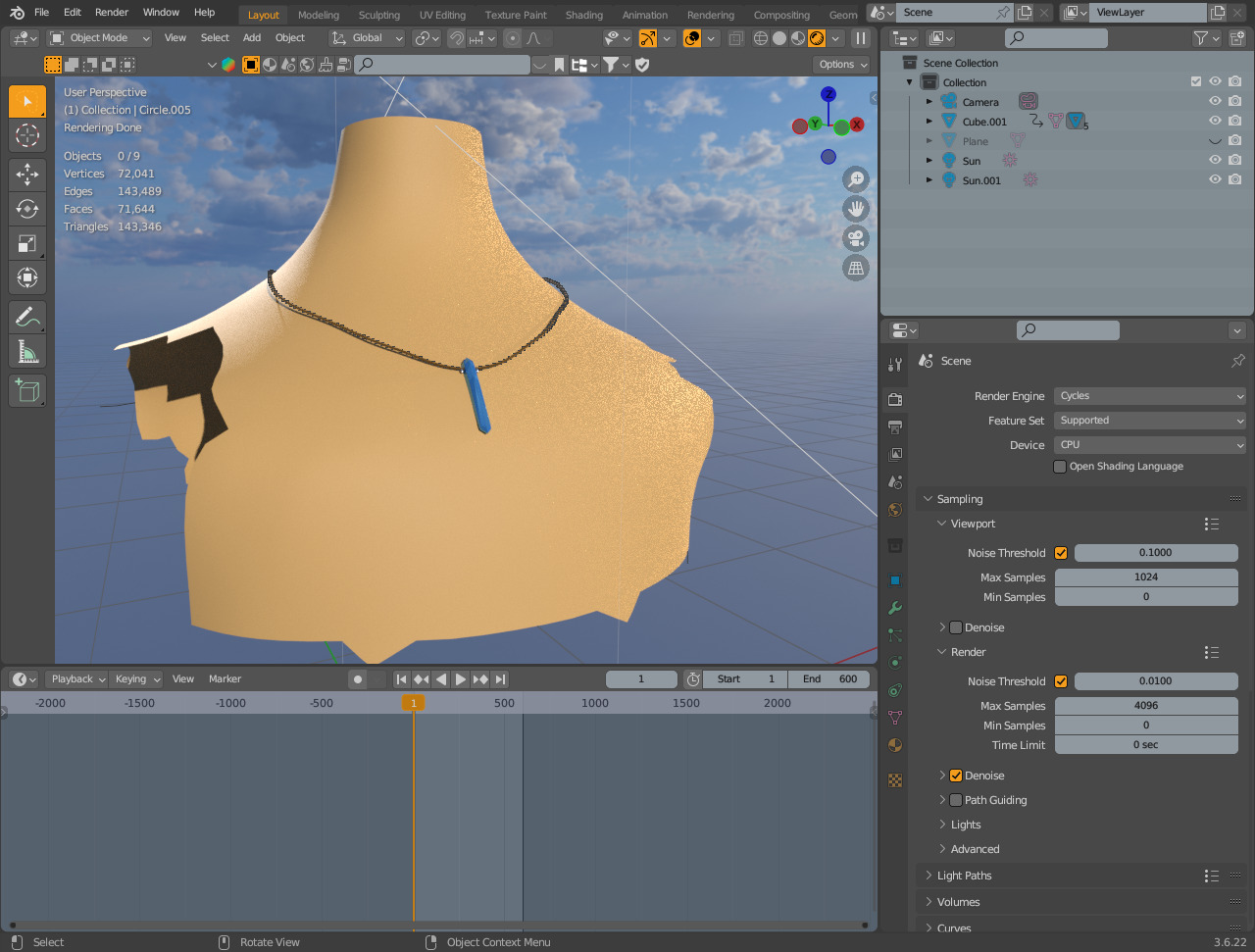Activate the Rotate tool
Image resolution: width=1255 pixels, height=952 pixels.
pyautogui.click(x=27, y=209)
